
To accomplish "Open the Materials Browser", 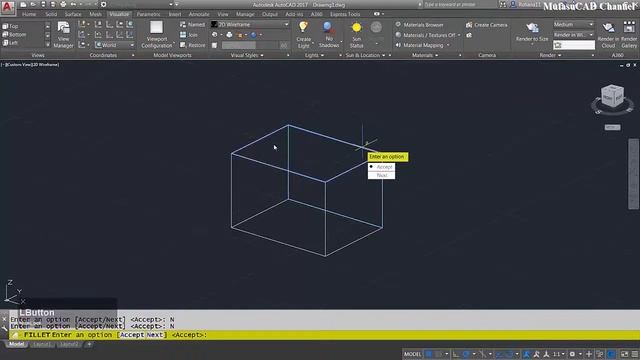I will 420,25.
